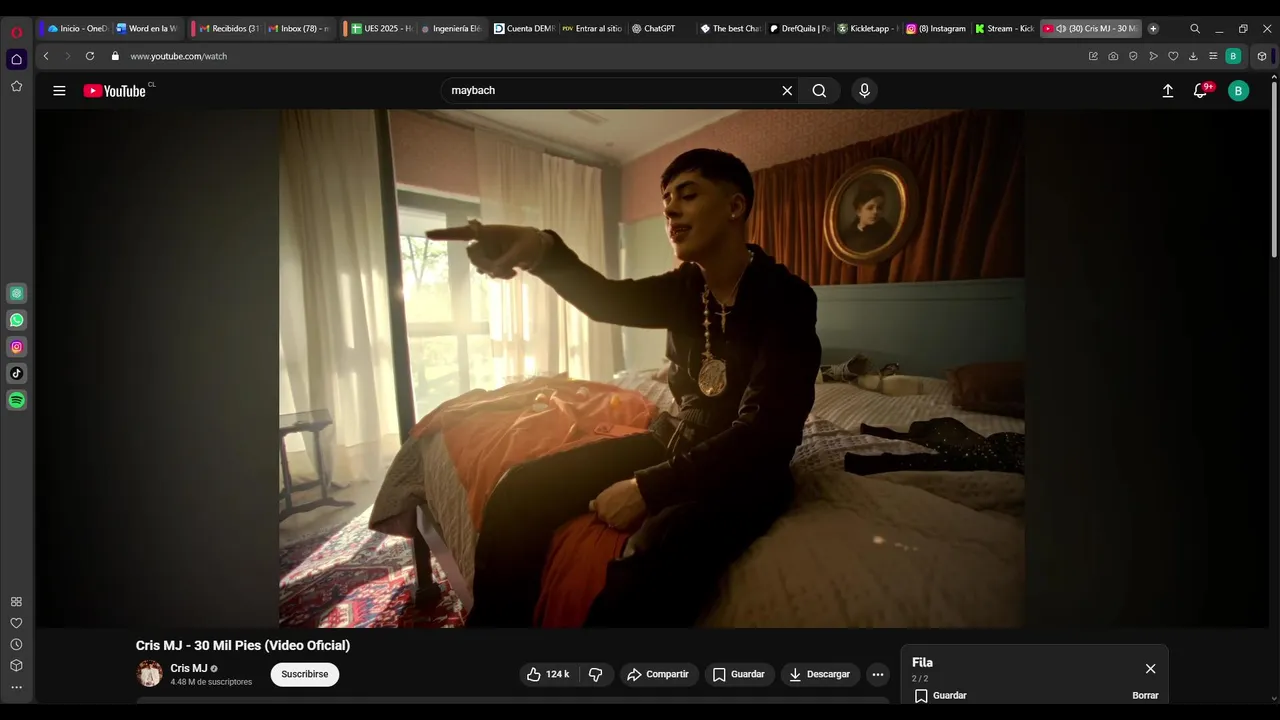
Task: Open Spotify in the Opera sidebar
Action: [16, 400]
